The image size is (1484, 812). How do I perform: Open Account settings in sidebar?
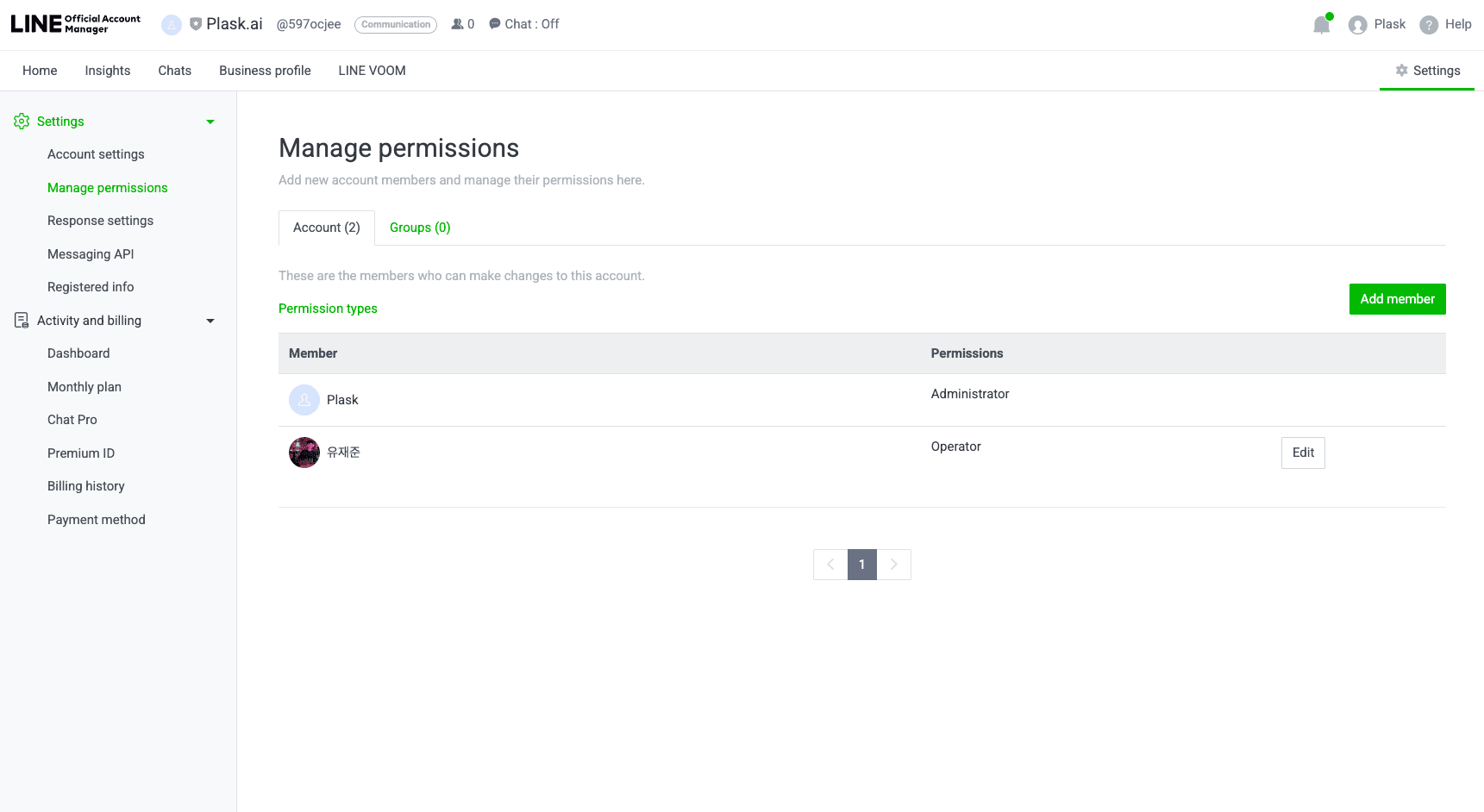pos(96,154)
